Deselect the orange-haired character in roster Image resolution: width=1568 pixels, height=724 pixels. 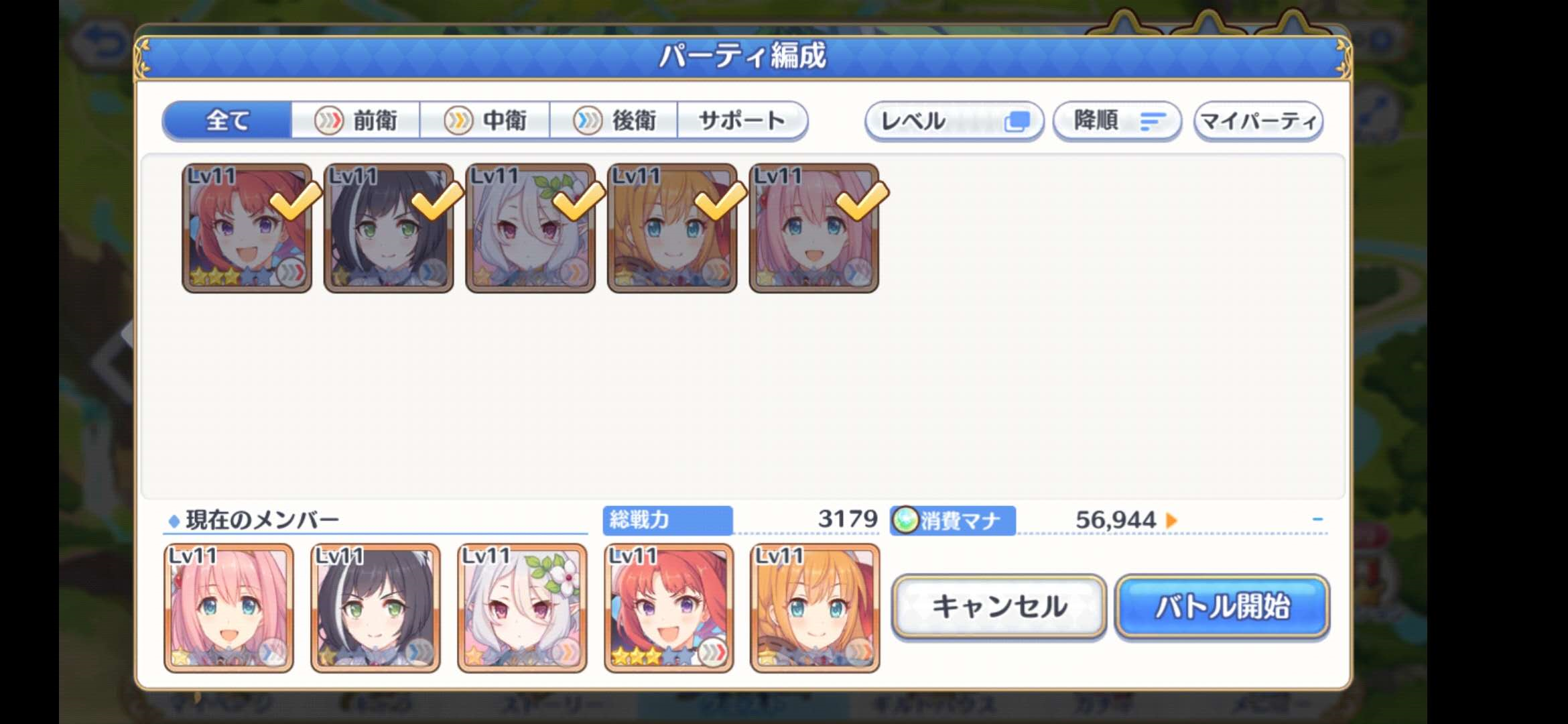[672, 228]
